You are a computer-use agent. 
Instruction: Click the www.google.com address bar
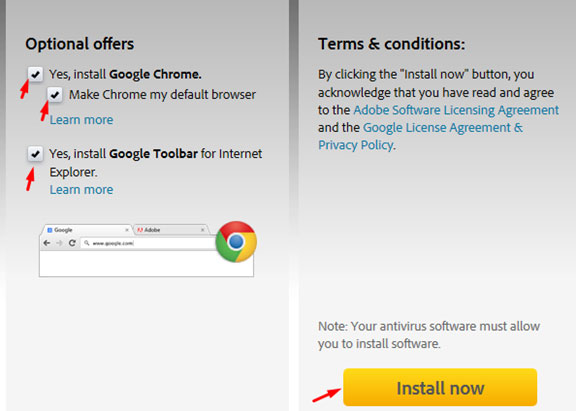pyautogui.click(x=148, y=243)
